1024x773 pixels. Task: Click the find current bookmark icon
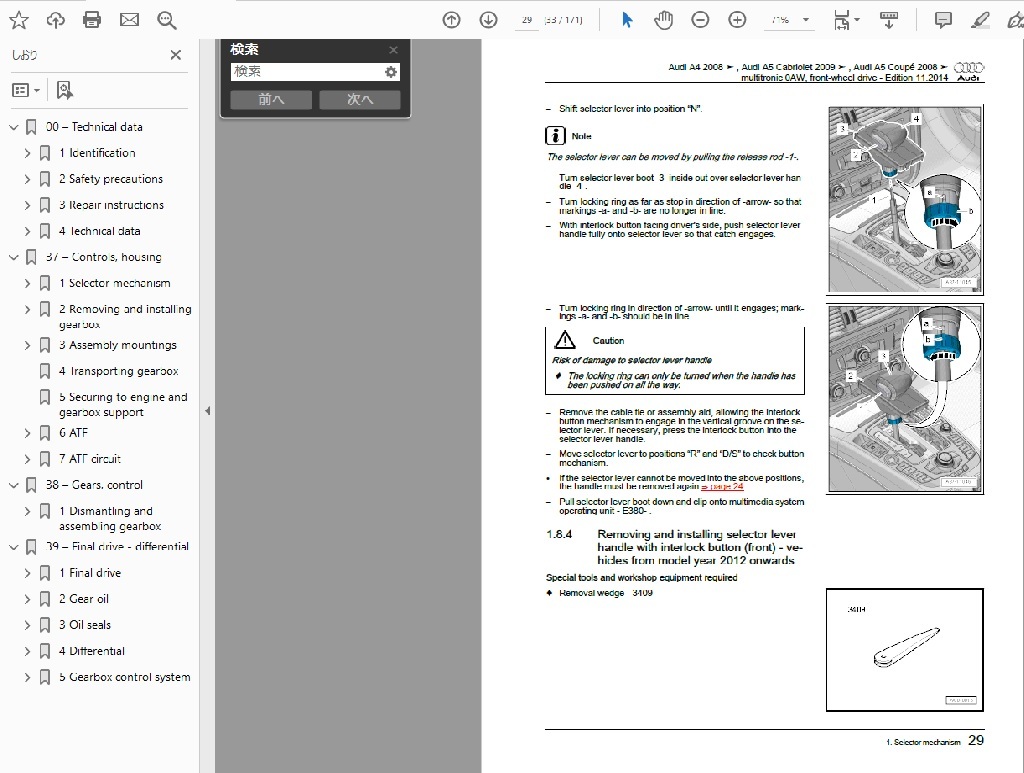point(64,90)
